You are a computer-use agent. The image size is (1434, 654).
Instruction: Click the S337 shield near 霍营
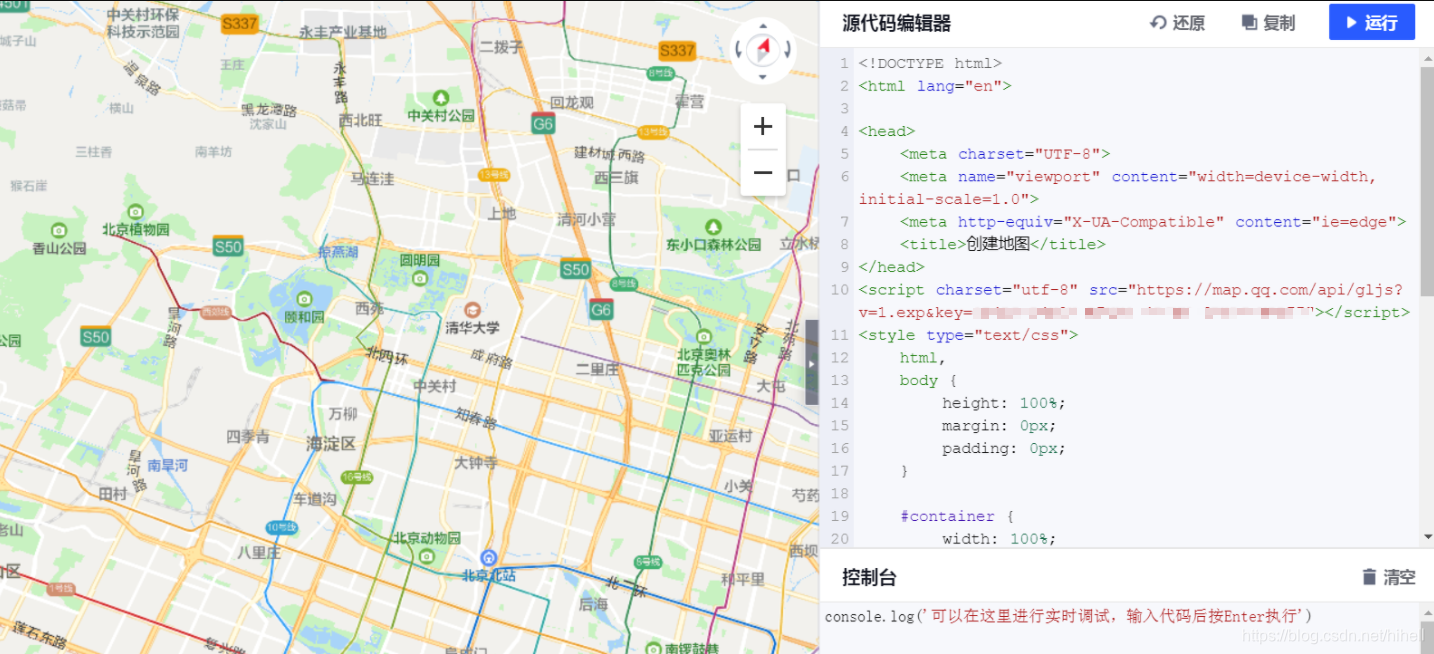click(x=677, y=50)
